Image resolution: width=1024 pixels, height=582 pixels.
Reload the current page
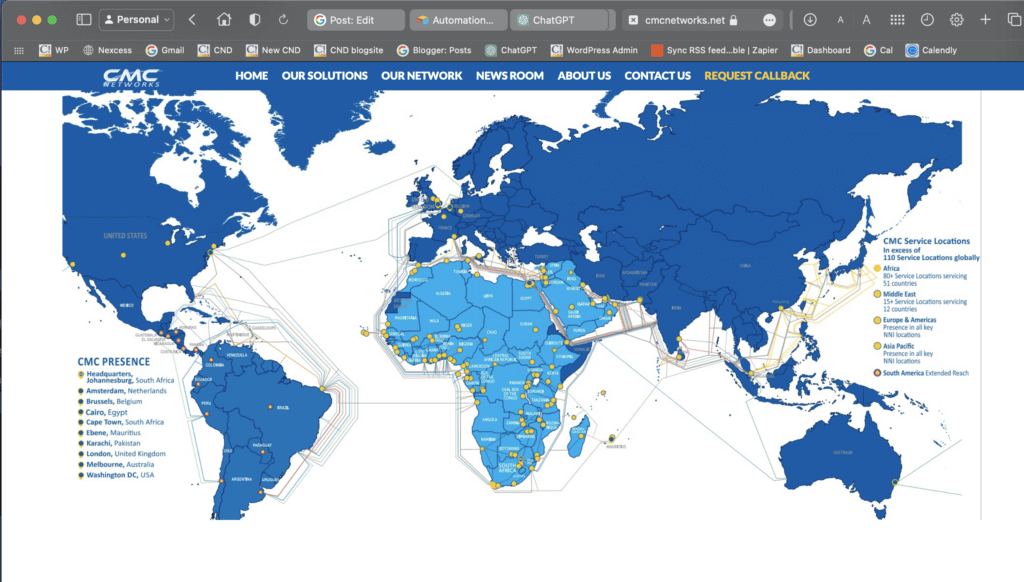click(284, 20)
